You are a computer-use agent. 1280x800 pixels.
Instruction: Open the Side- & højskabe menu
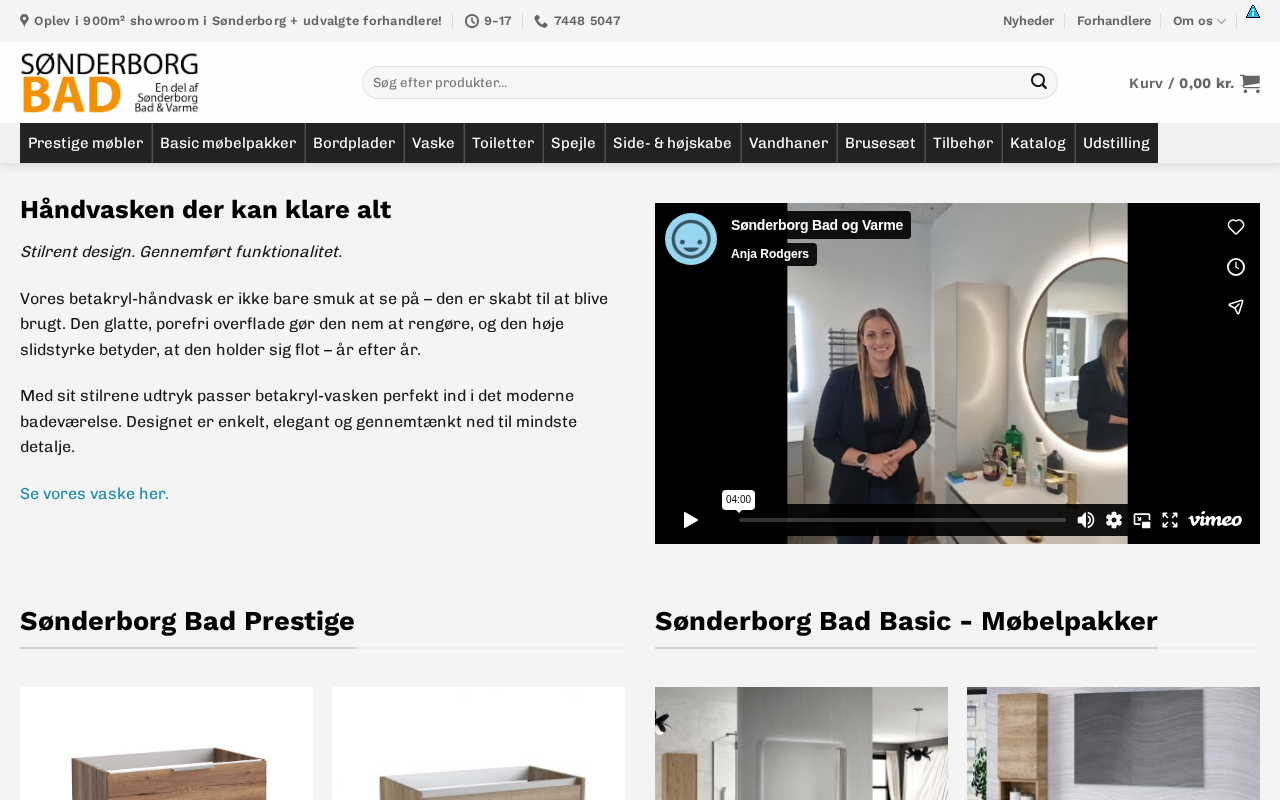[673, 143]
